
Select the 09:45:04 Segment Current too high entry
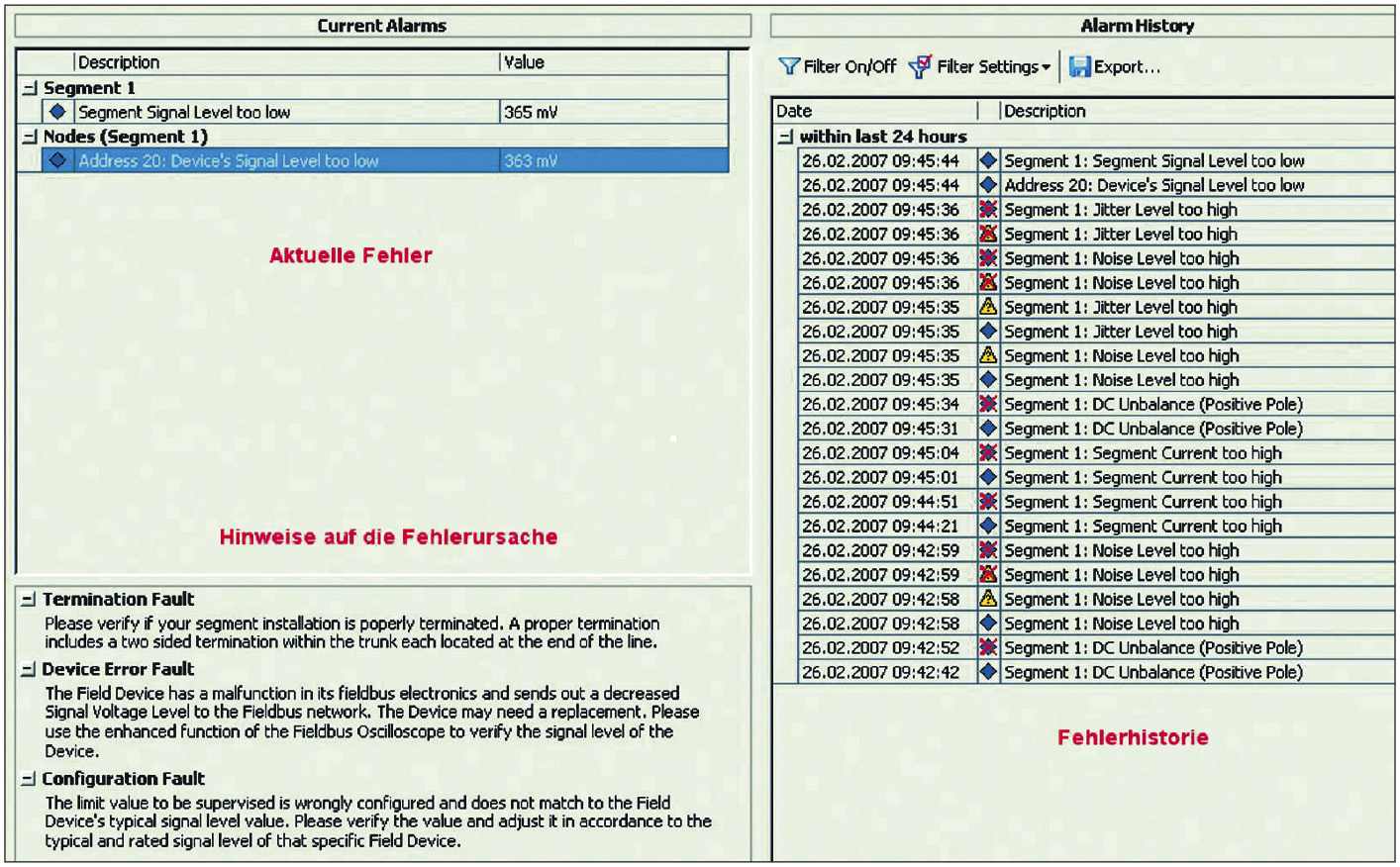coord(1143,453)
